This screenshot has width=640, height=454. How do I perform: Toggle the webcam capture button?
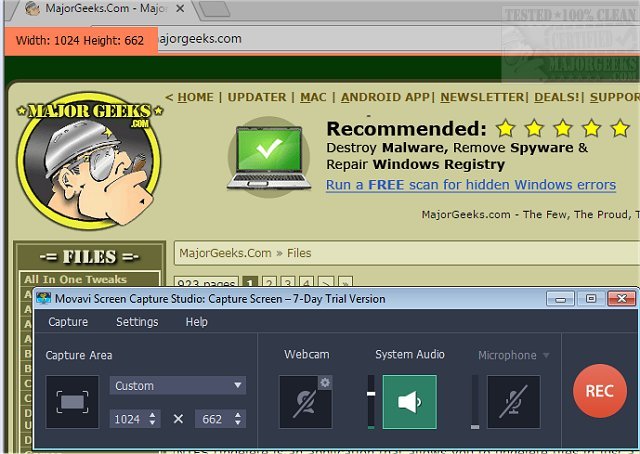(x=305, y=402)
